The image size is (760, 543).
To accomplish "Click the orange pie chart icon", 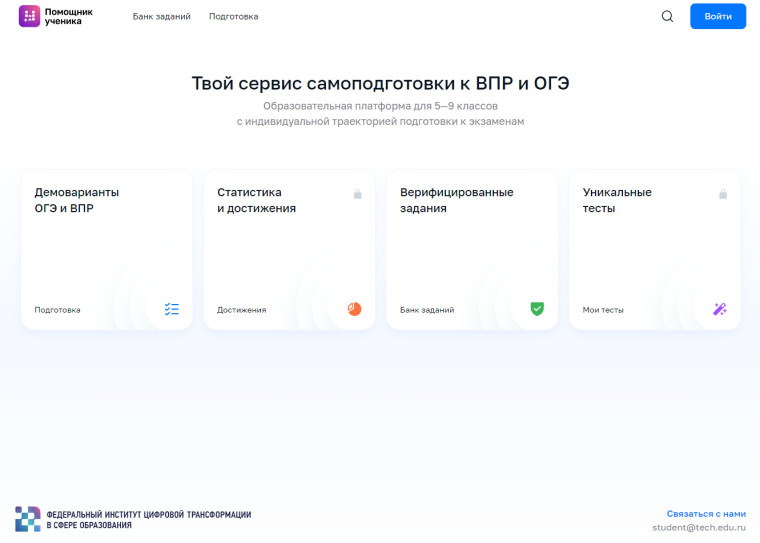I will click(354, 309).
